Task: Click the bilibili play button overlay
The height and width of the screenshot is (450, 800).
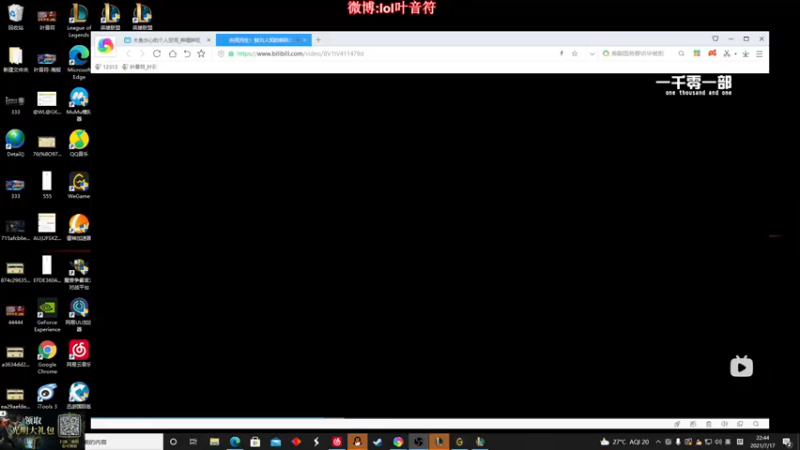Action: pos(741,366)
